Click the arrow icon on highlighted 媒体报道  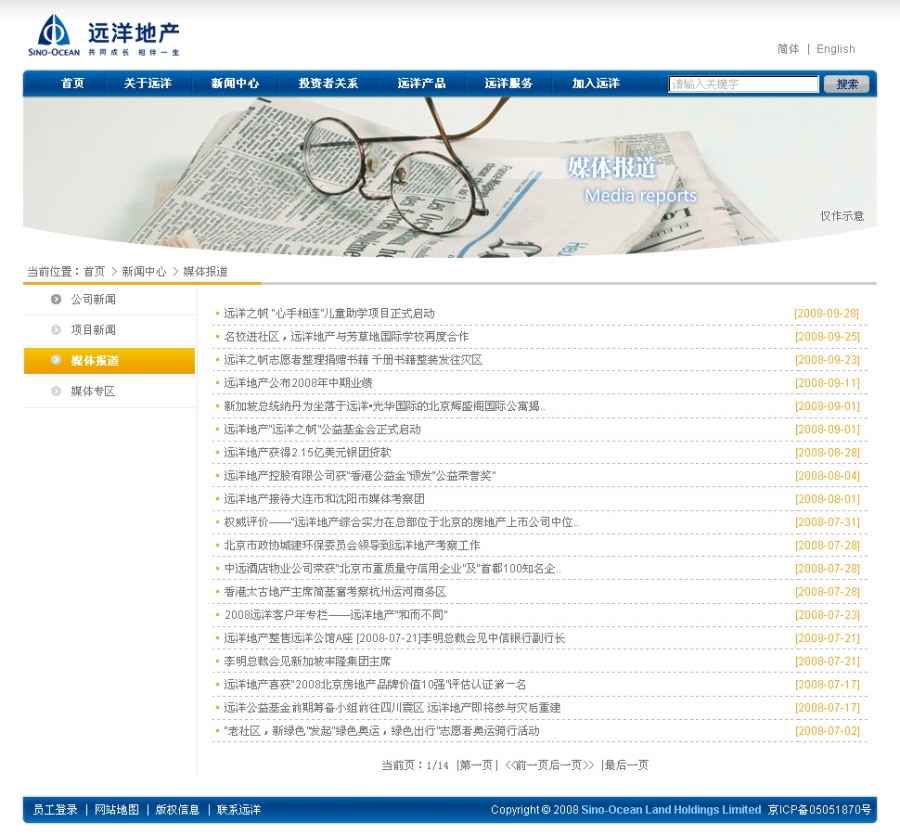pos(56,361)
